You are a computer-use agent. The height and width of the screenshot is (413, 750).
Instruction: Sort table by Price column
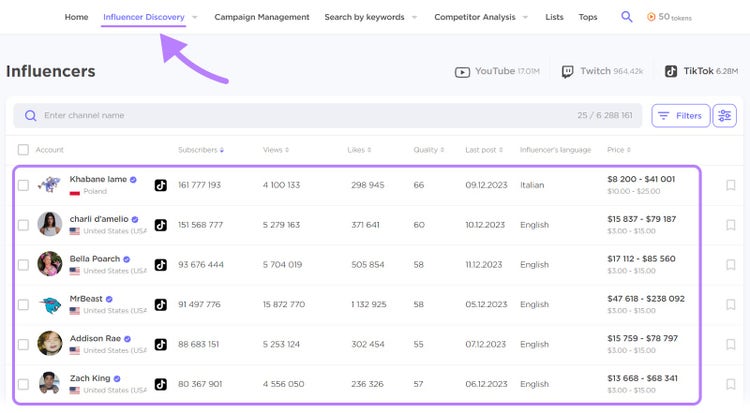point(619,150)
